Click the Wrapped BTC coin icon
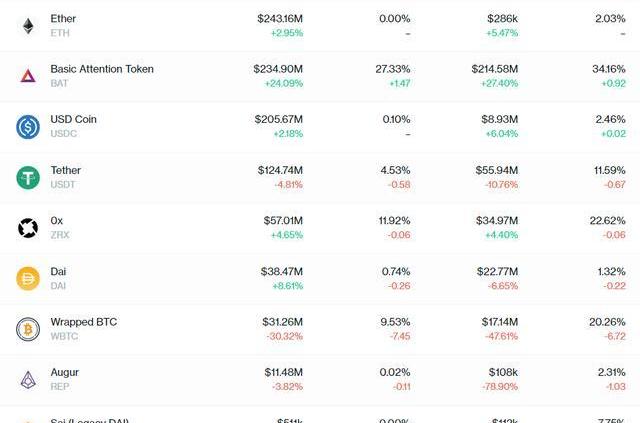The width and height of the screenshot is (640, 423). (x=28, y=329)
